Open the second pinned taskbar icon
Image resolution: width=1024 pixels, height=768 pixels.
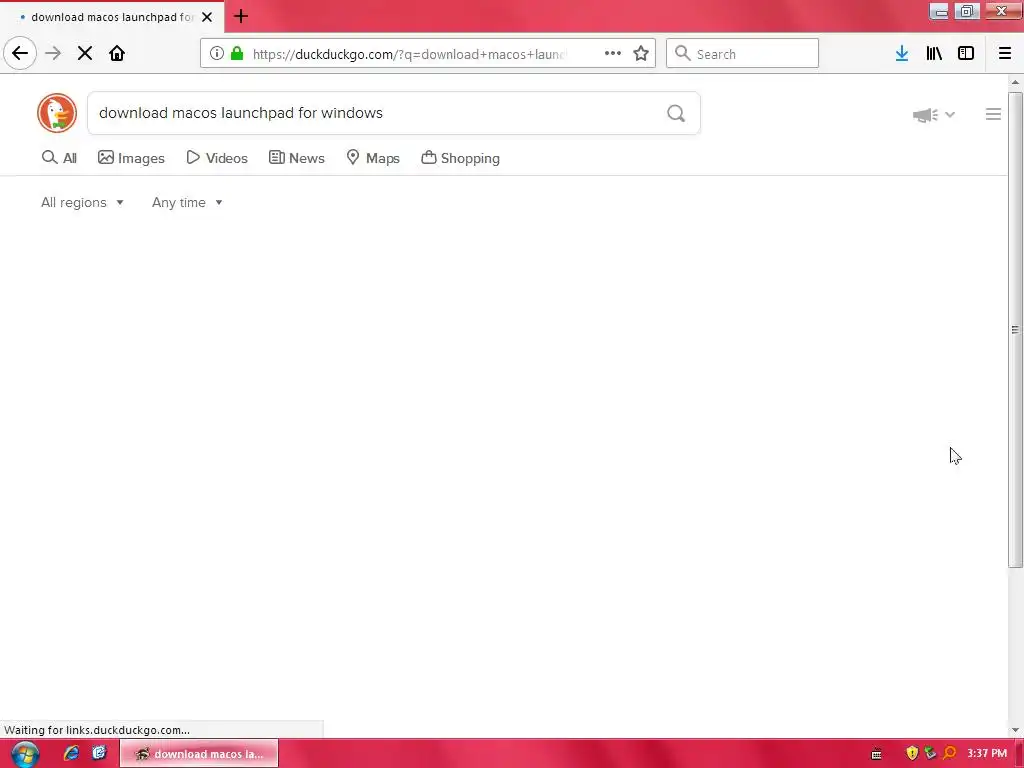coord(99,753)
